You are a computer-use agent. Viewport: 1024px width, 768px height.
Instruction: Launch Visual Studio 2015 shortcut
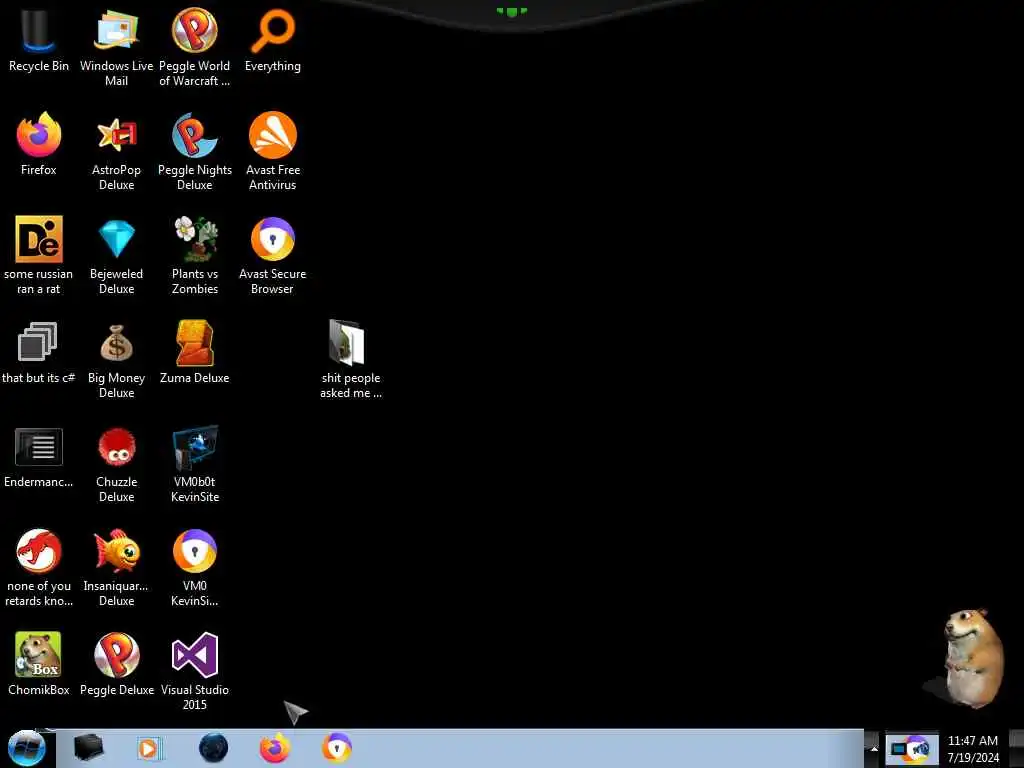195,671
